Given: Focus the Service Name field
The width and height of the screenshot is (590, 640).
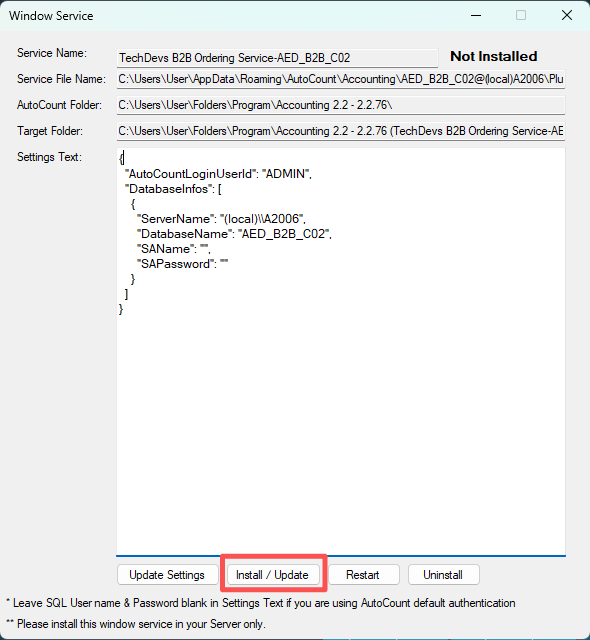Looking at the screenshot, I should 277,58.
